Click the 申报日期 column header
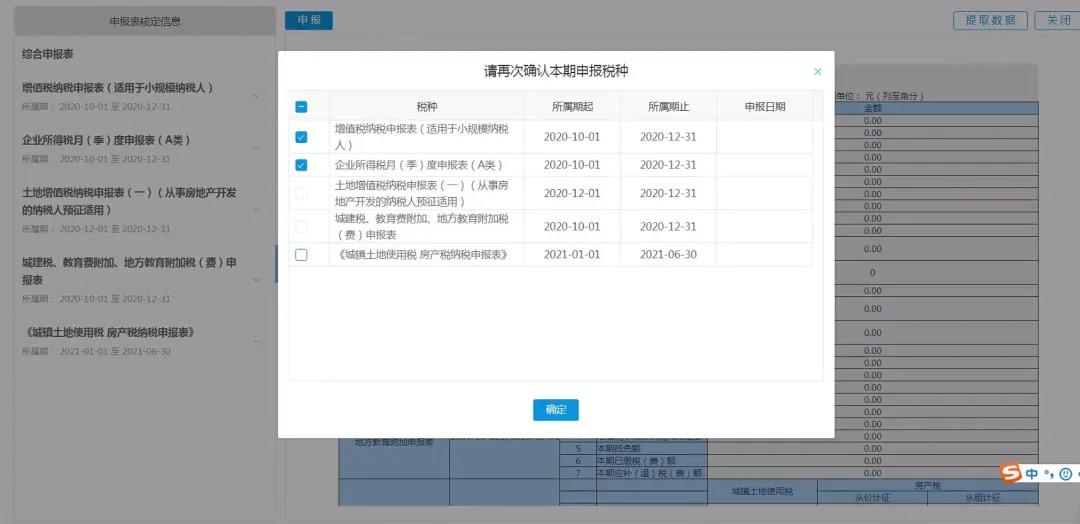The width and height of the screenshot is (1080, 524). coord(765,107)
